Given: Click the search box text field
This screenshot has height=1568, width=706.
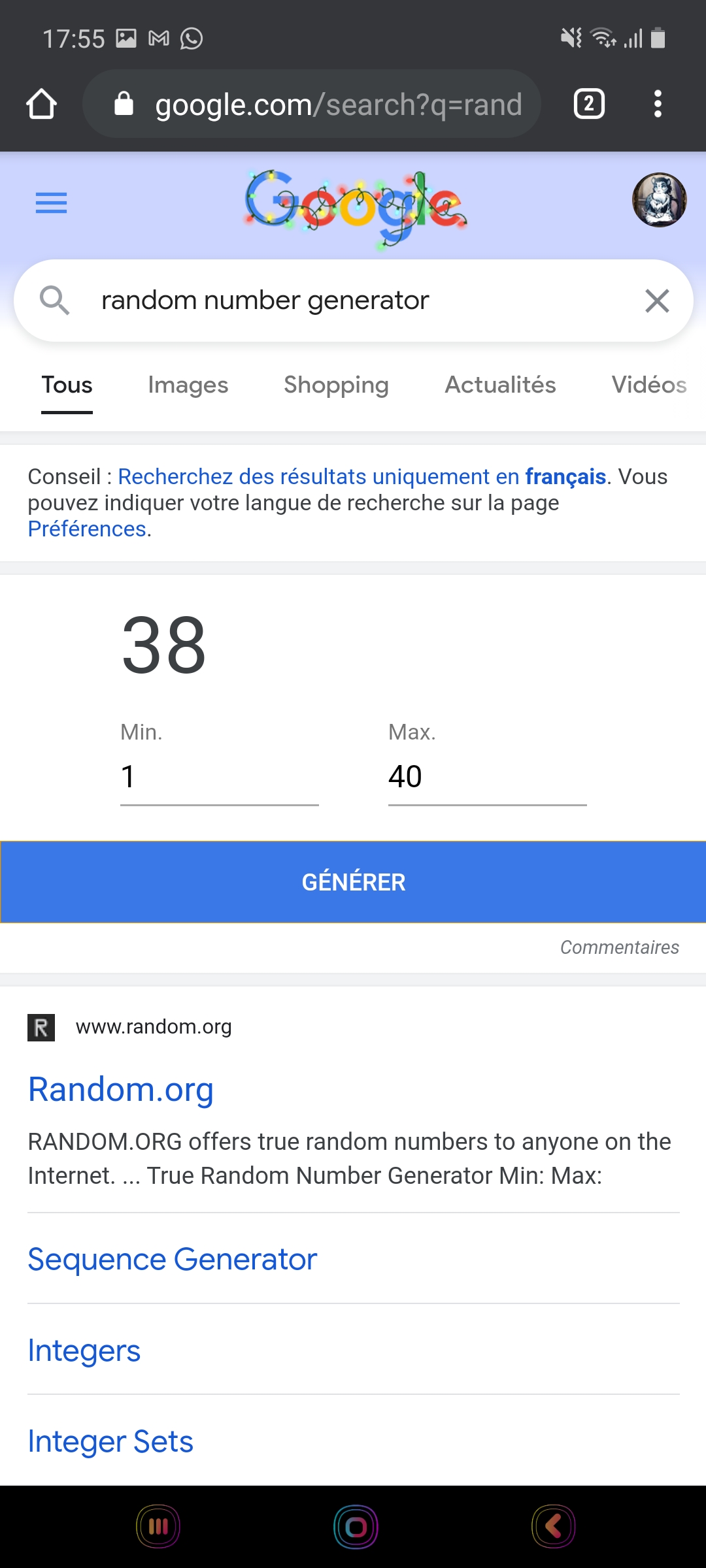Looking at the screenshot, I should pyautogui.click(x=353, y=301).
